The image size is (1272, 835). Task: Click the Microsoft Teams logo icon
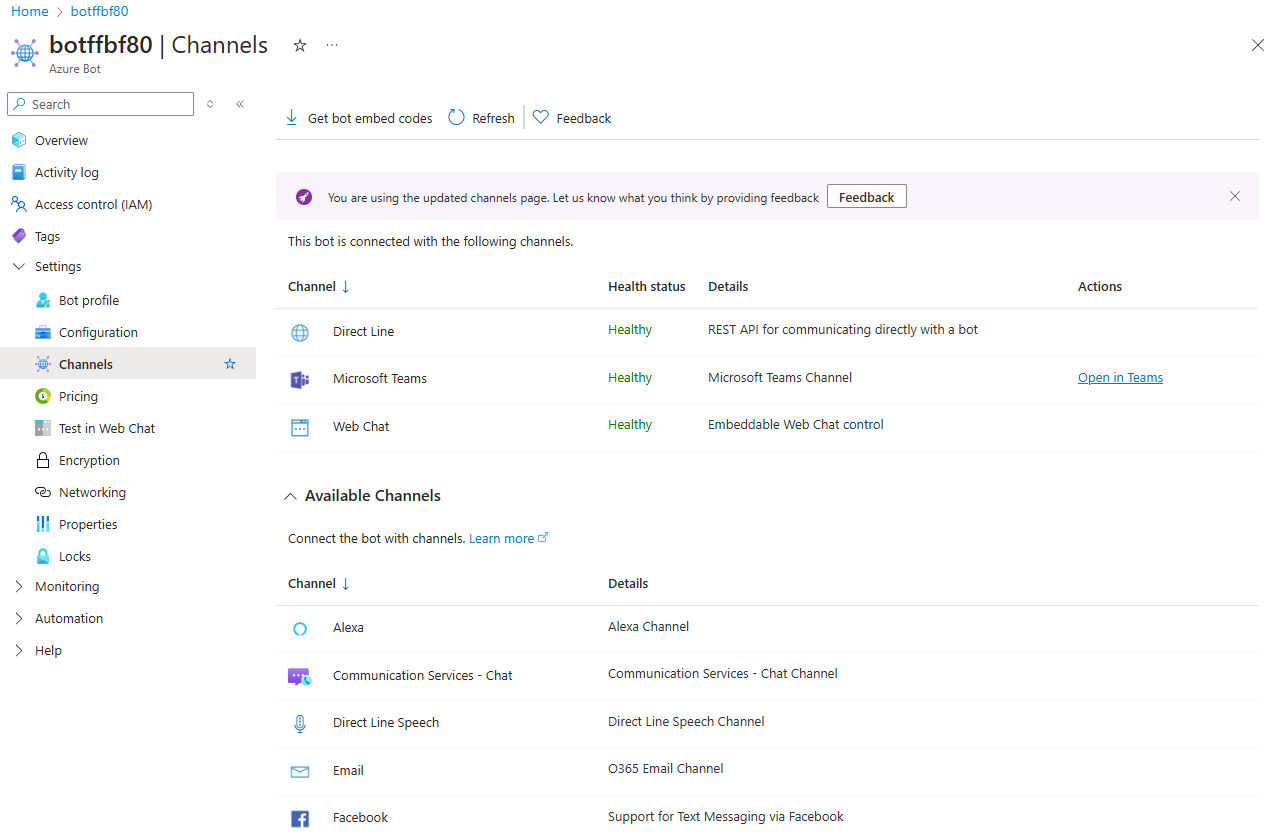(300, 380)
